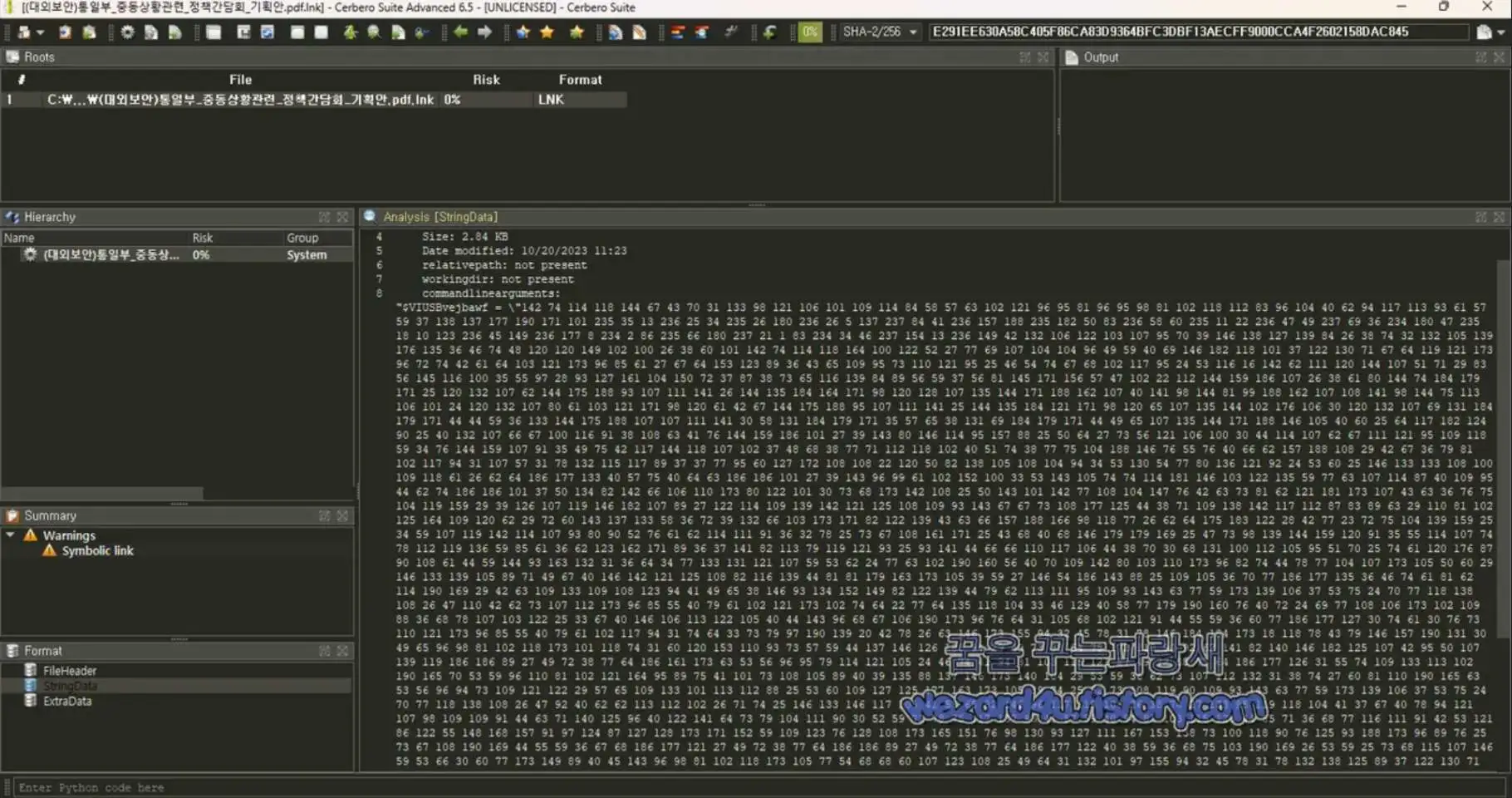
Task: Select StringData in Format panel
Action: [x=70, y=686]
